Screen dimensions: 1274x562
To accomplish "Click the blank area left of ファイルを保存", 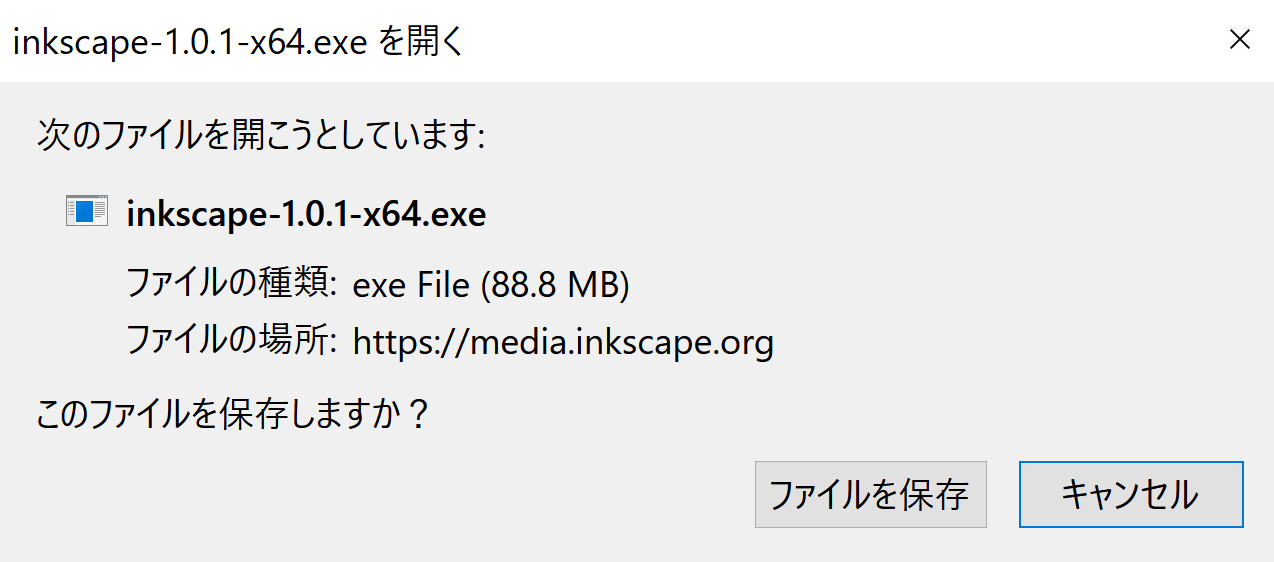I will coord(390,494).
